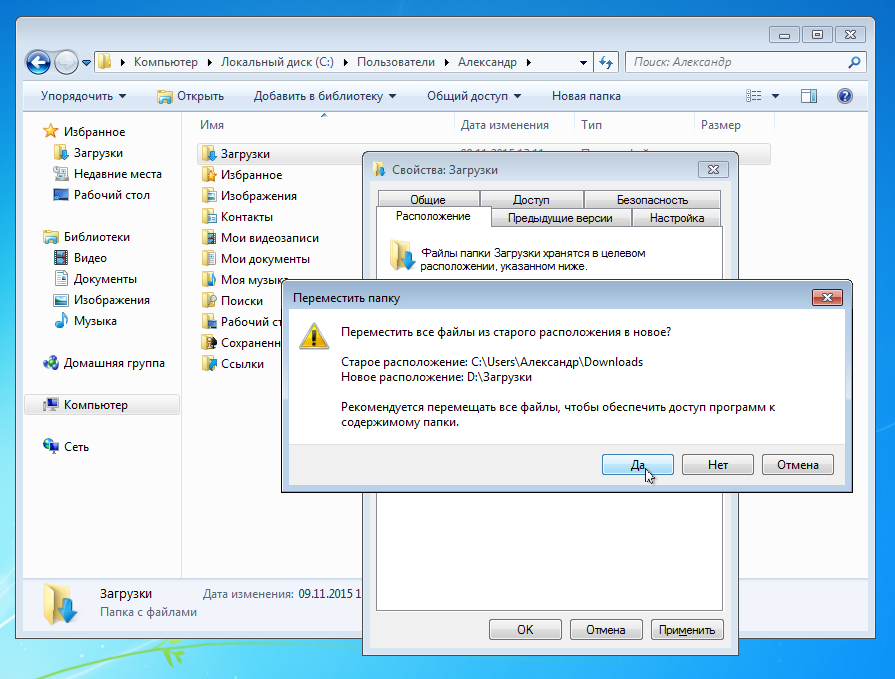Select the 'Ссылки' folder icon
This screenshot has width=895, height=679.
209,364
